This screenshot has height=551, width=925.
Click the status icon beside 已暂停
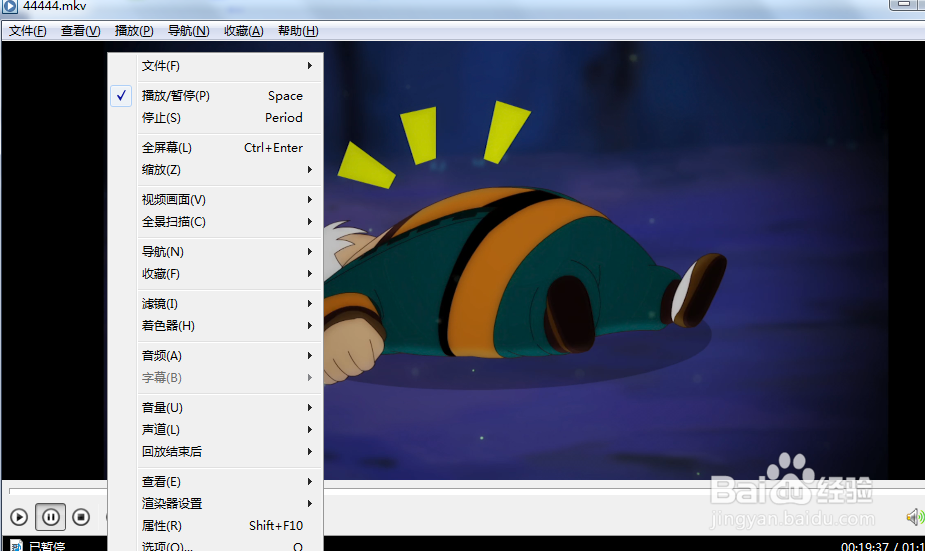point(17,546)
